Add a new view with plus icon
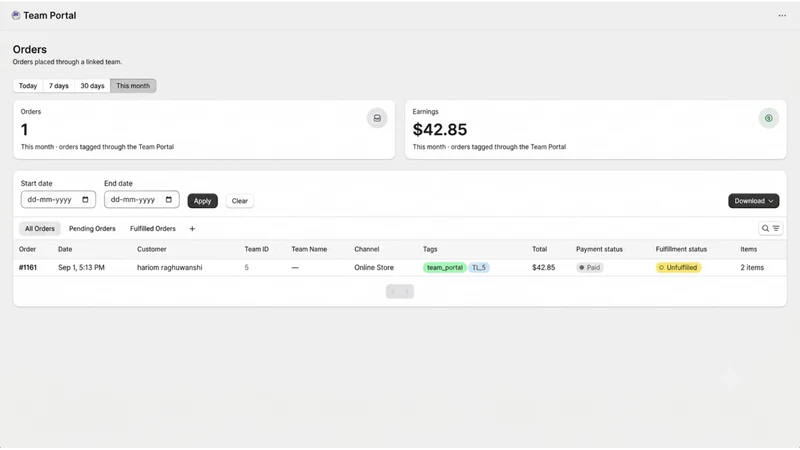This screenshot has width=800, height=450. tap(192, 229)
